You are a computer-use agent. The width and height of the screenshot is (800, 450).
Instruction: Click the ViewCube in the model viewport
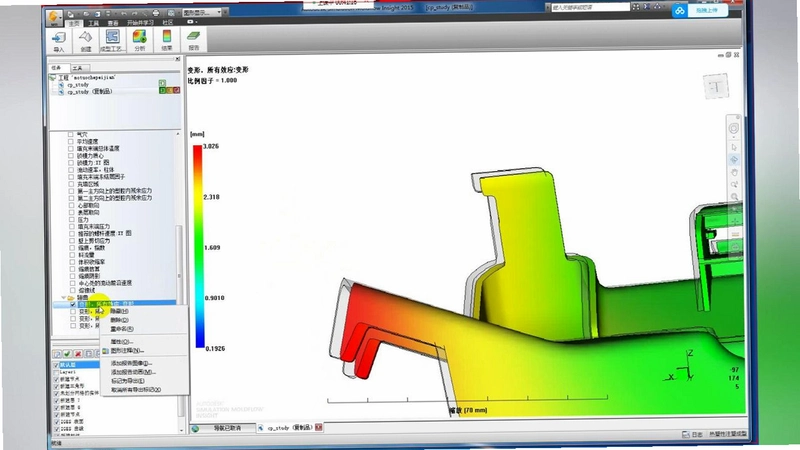716,87
